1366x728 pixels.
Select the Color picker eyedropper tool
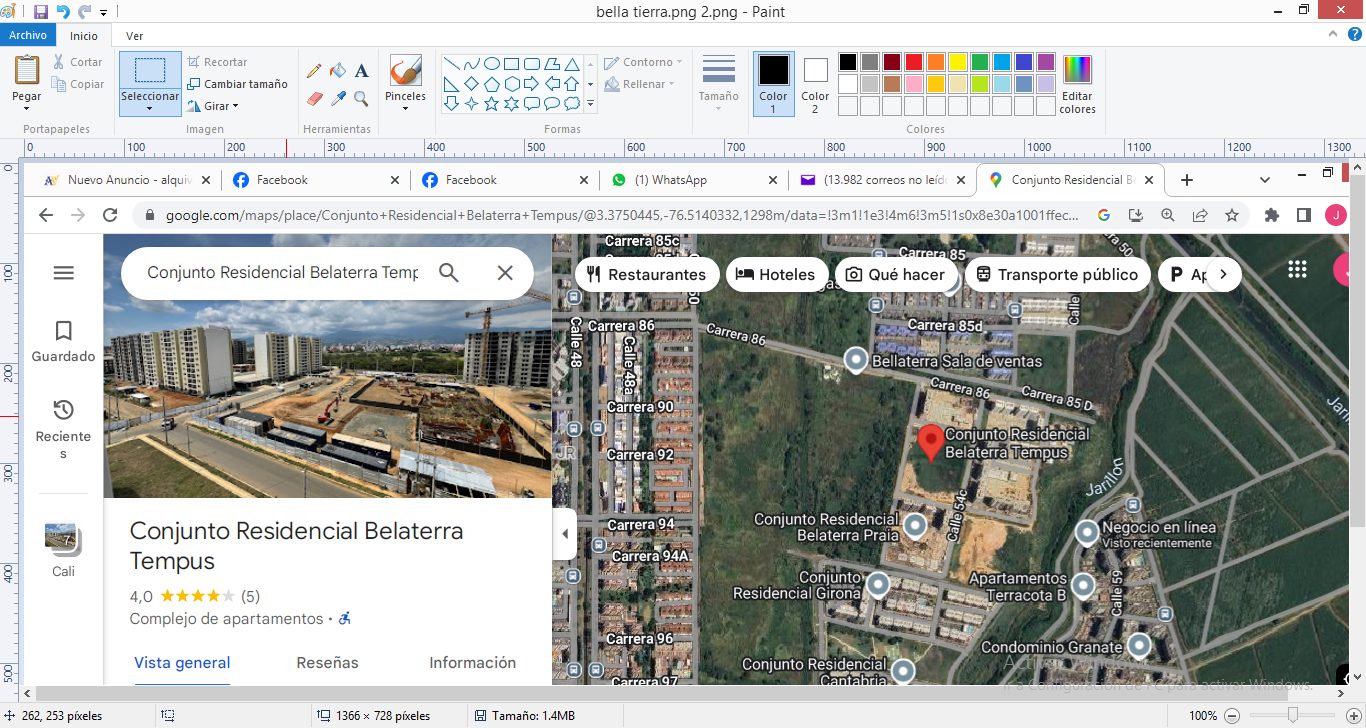click(338, 99)
